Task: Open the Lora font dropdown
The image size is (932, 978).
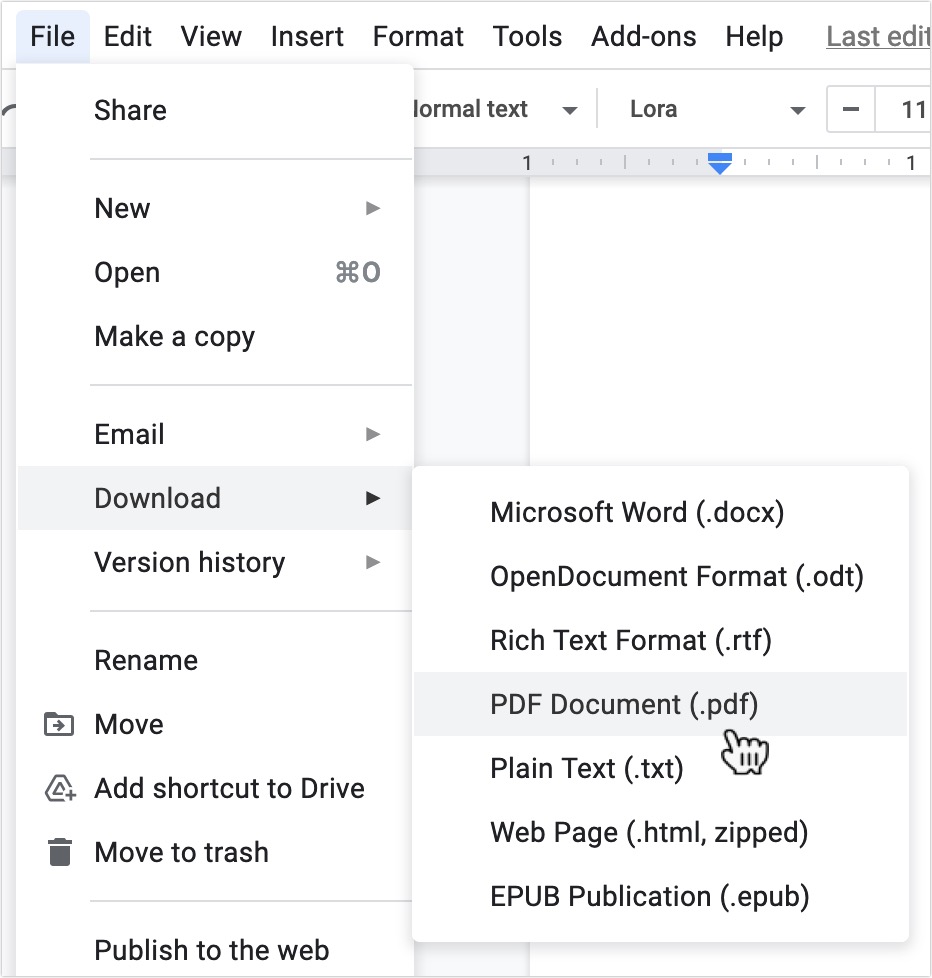Action: pyautogui.click(x=716, y=110)
